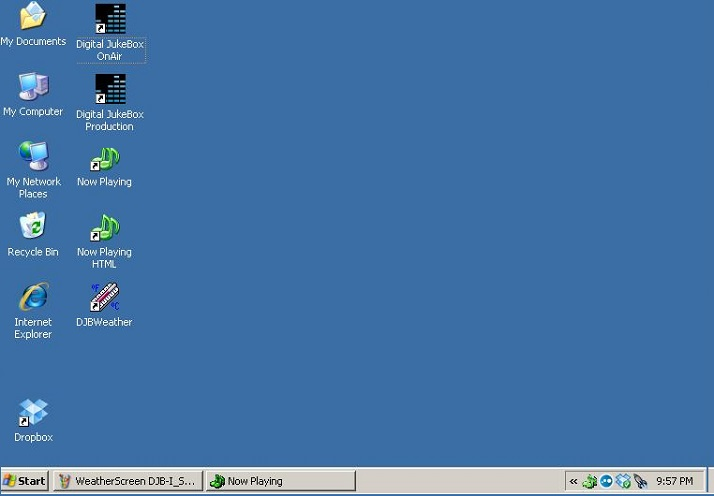Viewport: 714px width, 496px height.
Task: Click the green music notes tray icon
Action: tap(590, 481)
